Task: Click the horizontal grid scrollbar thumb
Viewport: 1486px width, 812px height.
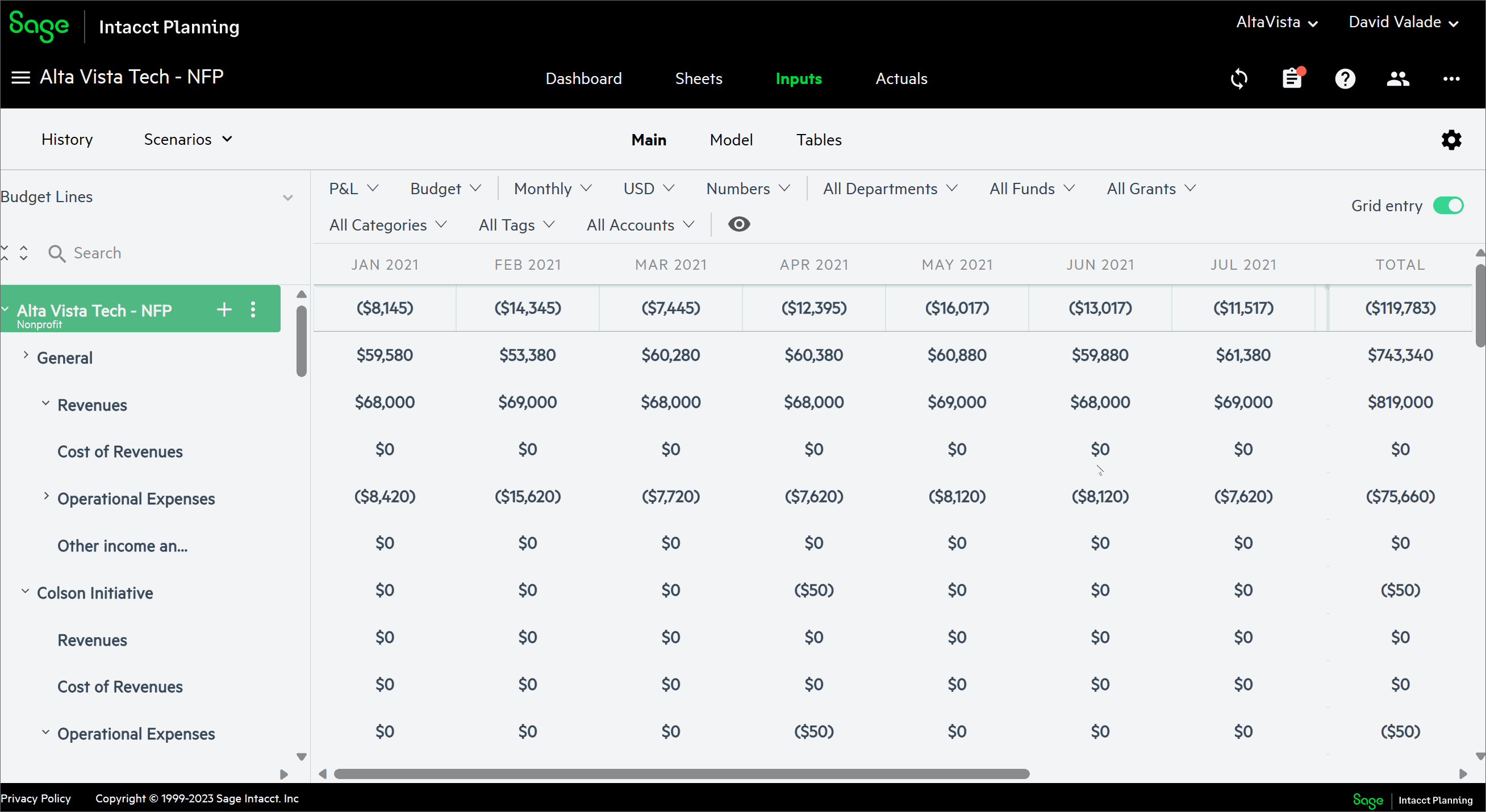Action: pyautogui.click(x=681, y=774)
